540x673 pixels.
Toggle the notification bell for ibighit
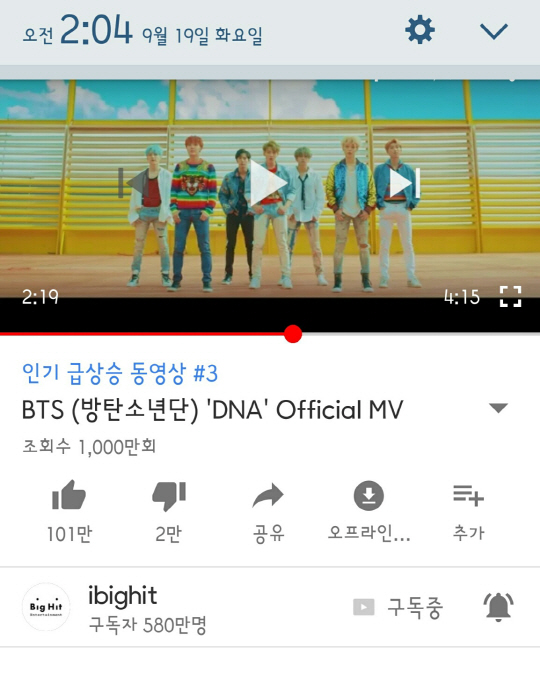(498, 607)
